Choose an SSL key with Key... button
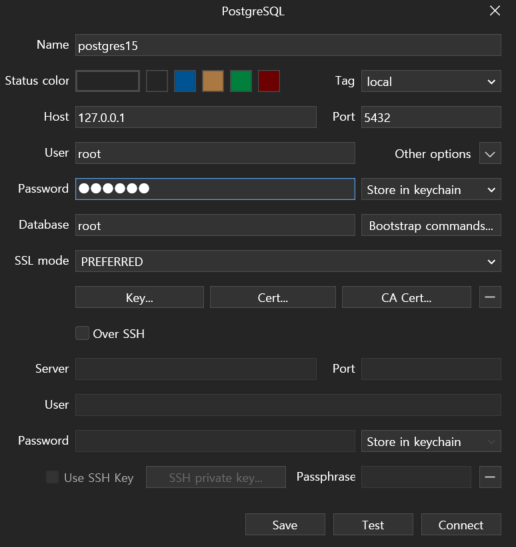The image size is (516, 547). tap(139, 297)
